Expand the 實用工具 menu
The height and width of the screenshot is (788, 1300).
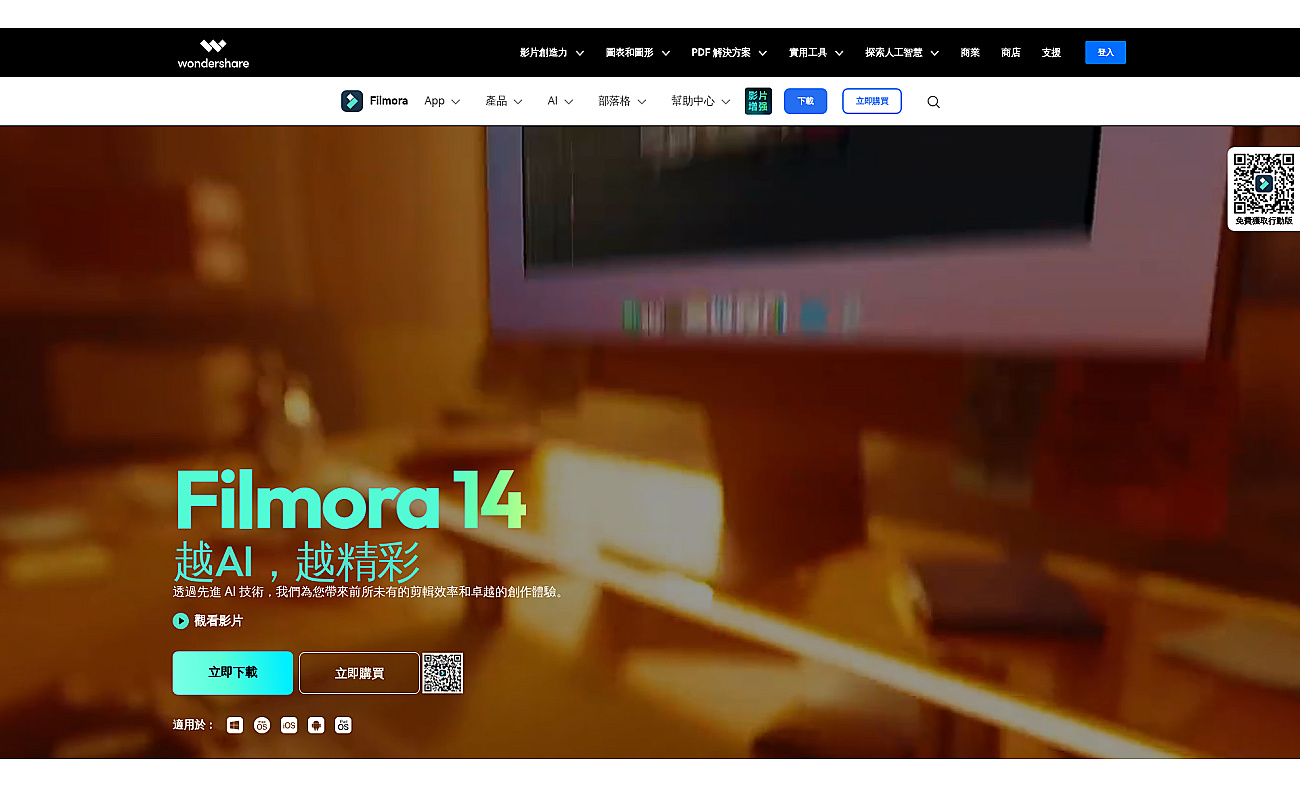(816, 53)
